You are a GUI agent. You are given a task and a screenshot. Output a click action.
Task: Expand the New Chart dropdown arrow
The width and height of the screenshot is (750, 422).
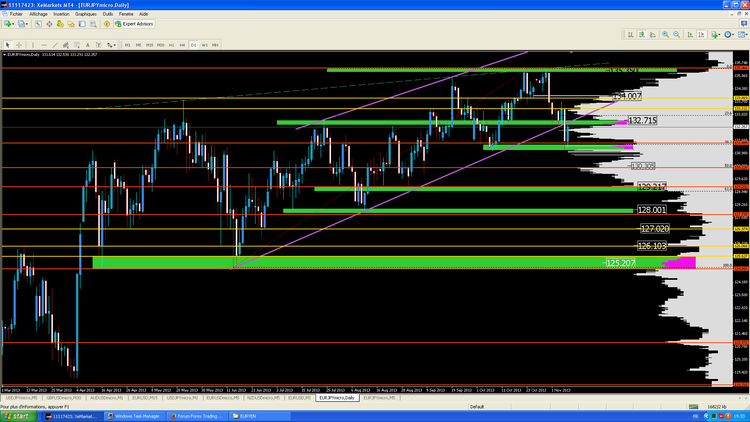pos(13,24)
